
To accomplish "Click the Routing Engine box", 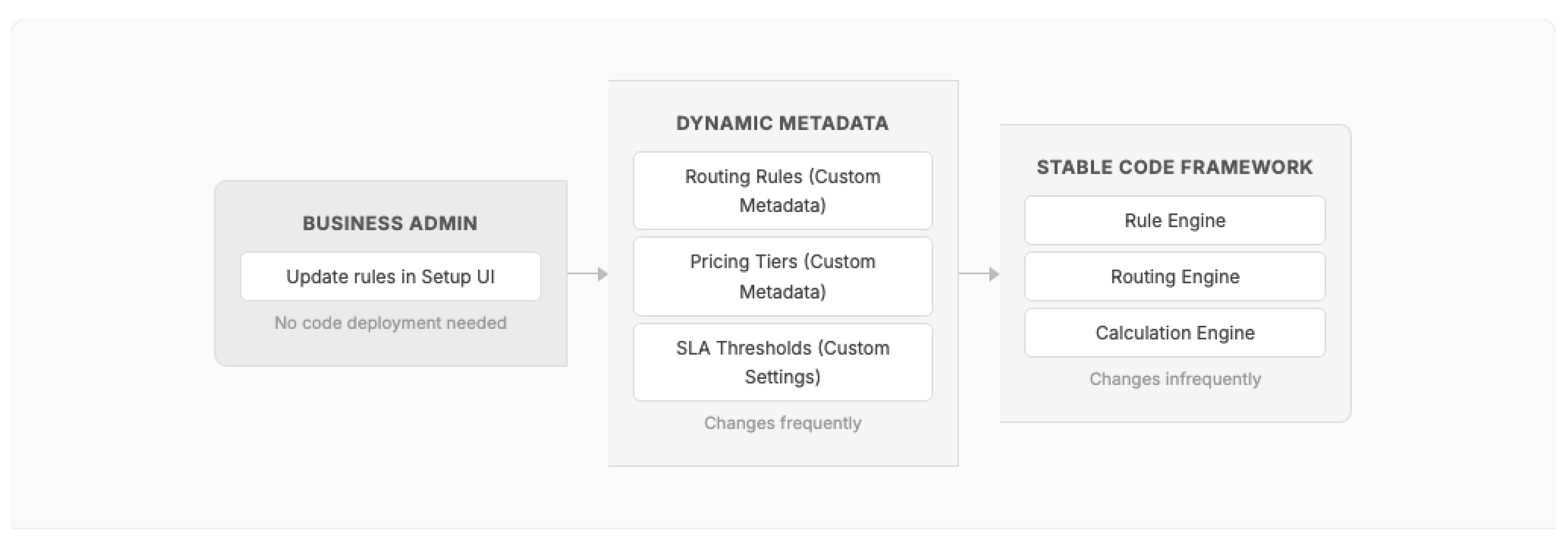I will pos(1174,276).
